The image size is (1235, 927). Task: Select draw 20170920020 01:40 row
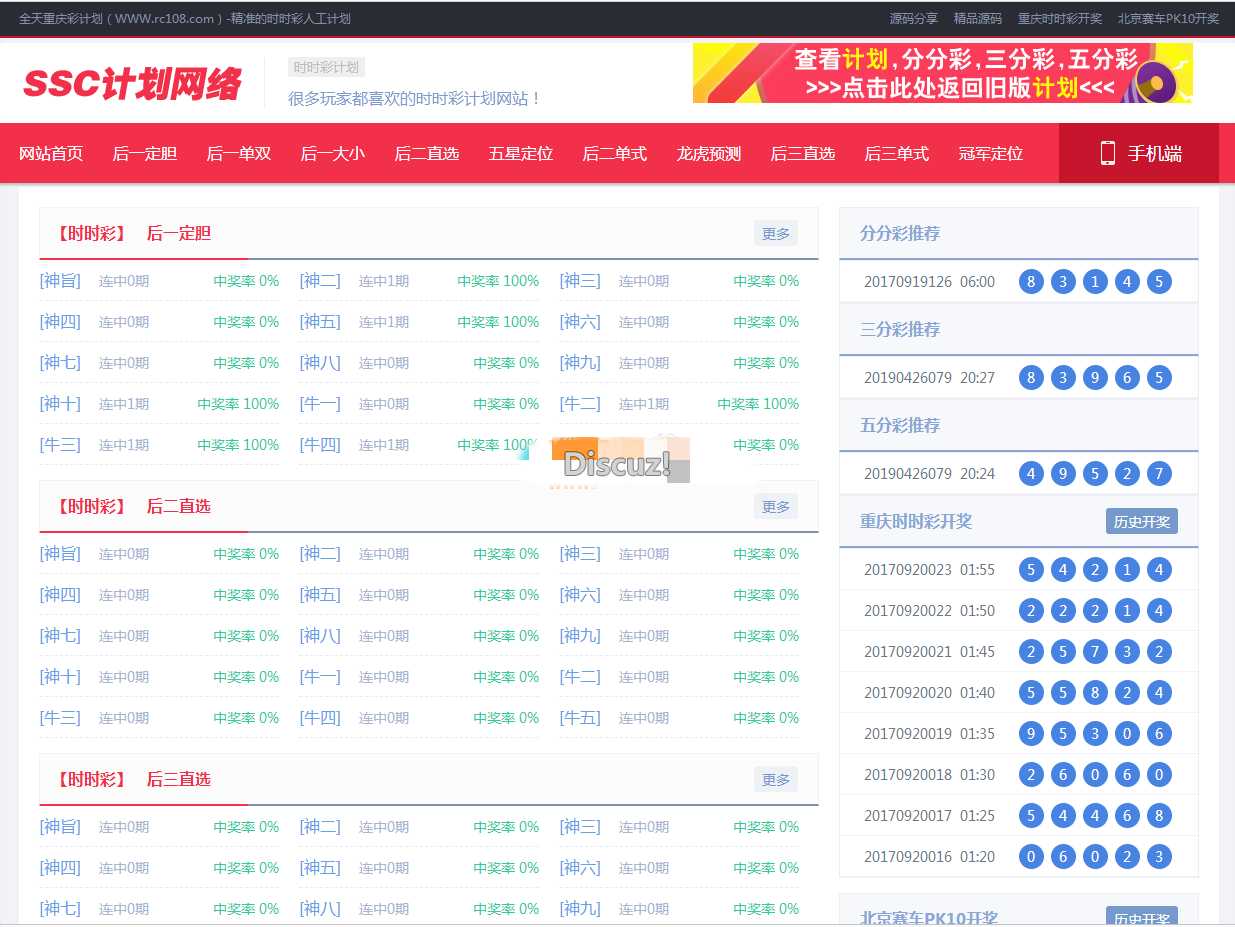[x=1018, y=693]
